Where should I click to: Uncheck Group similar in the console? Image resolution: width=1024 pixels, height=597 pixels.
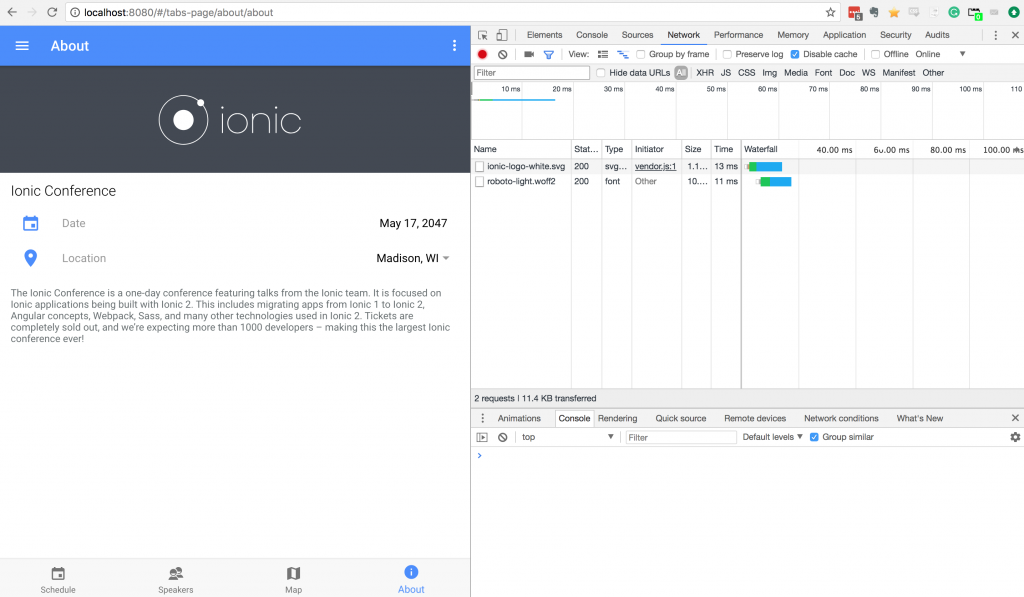click(x=814, y=437)
